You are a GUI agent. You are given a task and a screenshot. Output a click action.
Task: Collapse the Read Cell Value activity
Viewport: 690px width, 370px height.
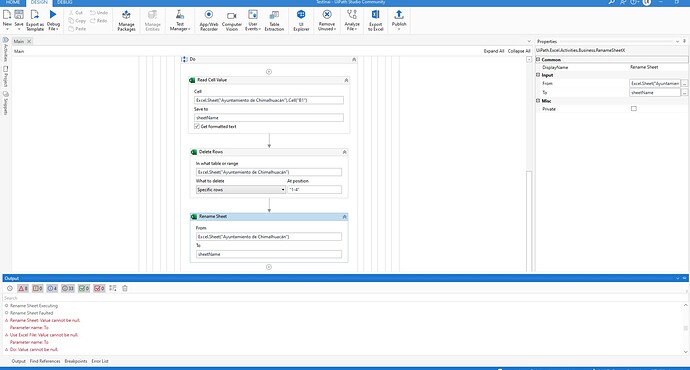pyautogui.click(x=346, y=80)
